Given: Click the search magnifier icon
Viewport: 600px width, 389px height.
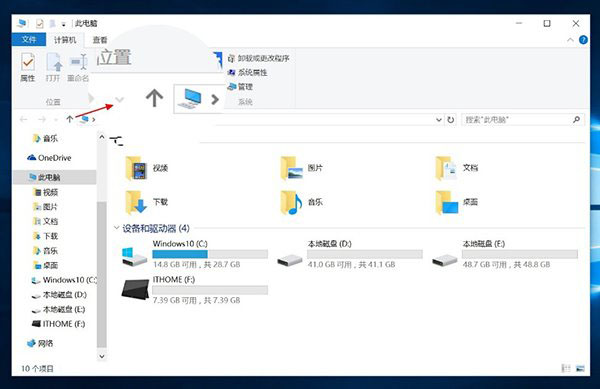Looking at the screenshot, I should point(576,120).
